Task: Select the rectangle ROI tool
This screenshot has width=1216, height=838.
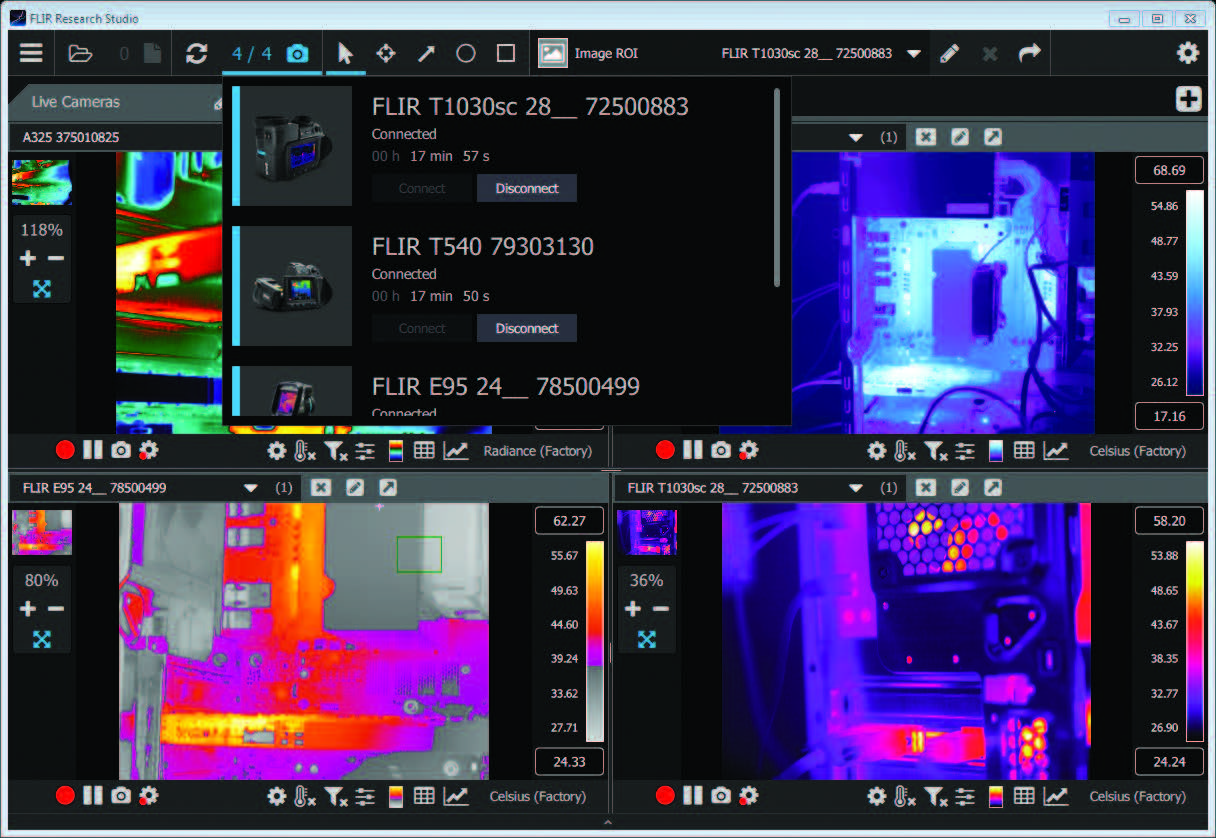Action: [506, 54]
